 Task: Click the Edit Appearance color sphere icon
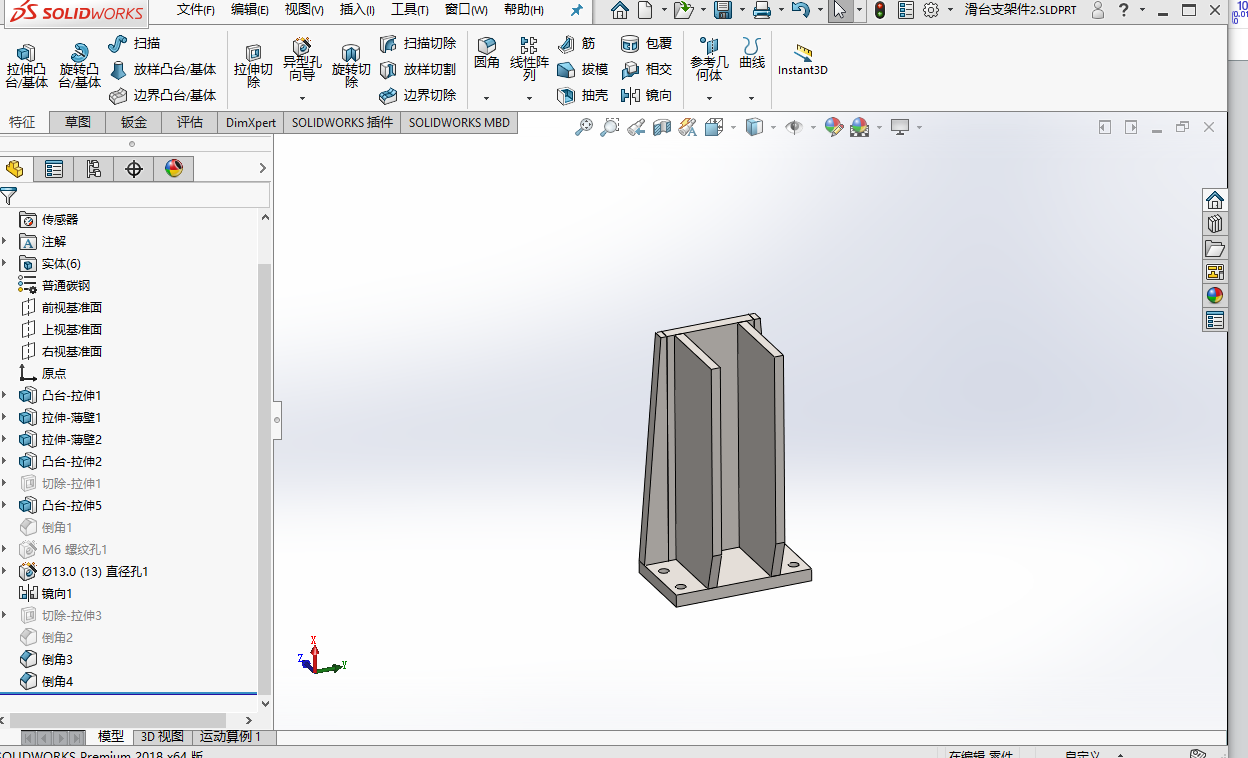pyautogui.click(x=833, y=127)
